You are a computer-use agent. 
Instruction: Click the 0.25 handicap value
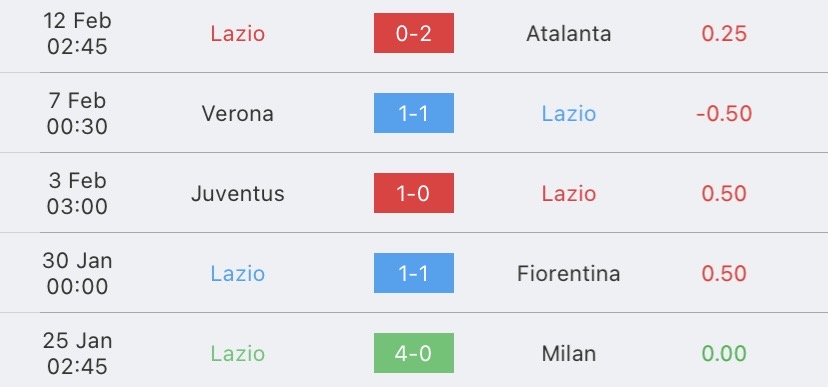tap(724, 34)
